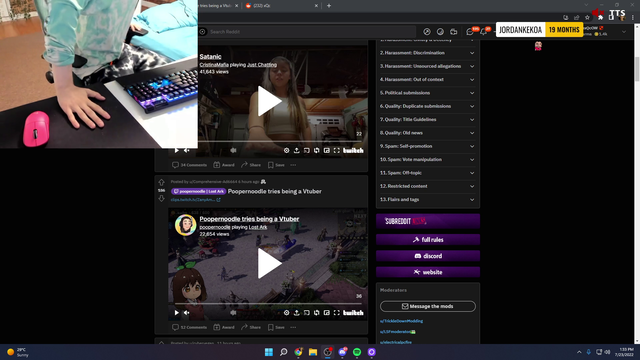The image size is (640, 360).
Task: Upvote the Poopernoodle Vtuber post
Action: point(161,182)
